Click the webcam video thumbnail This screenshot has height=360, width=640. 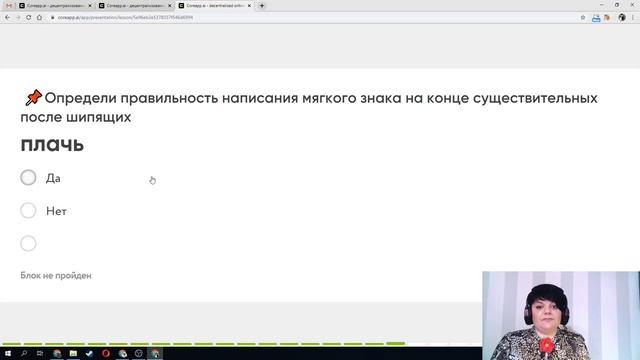click(561, 316)
